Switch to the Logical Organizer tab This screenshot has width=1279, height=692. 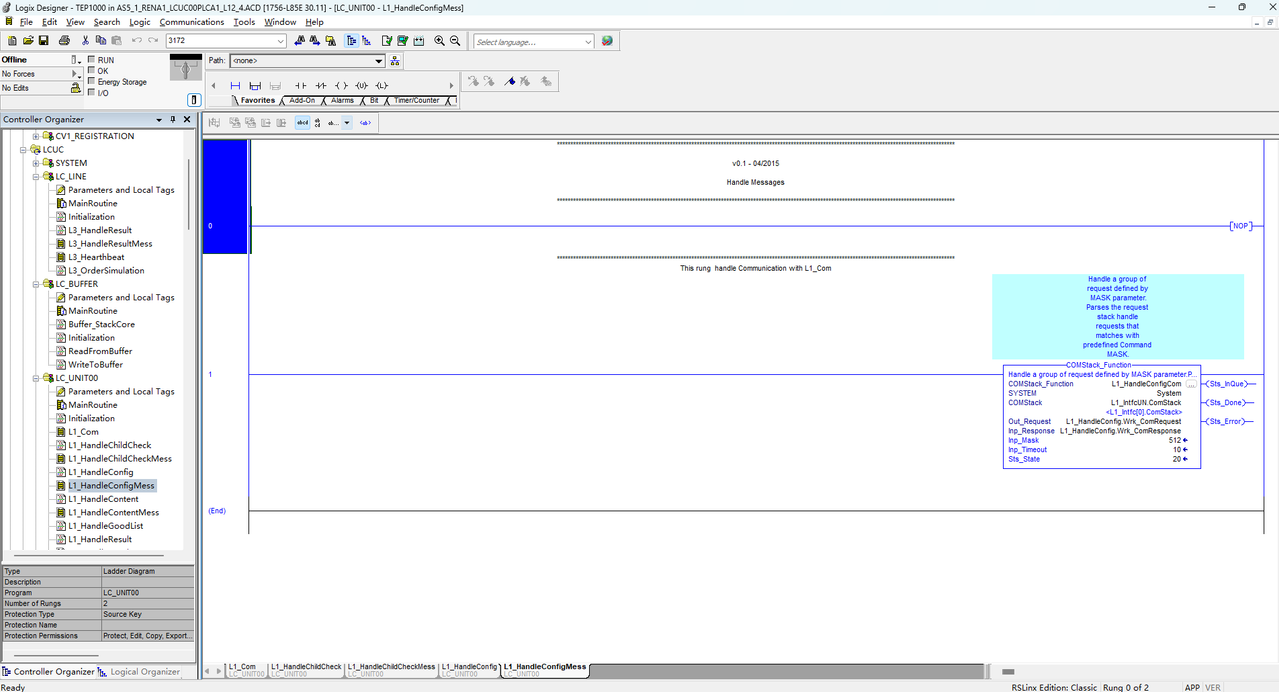(140, 672)
